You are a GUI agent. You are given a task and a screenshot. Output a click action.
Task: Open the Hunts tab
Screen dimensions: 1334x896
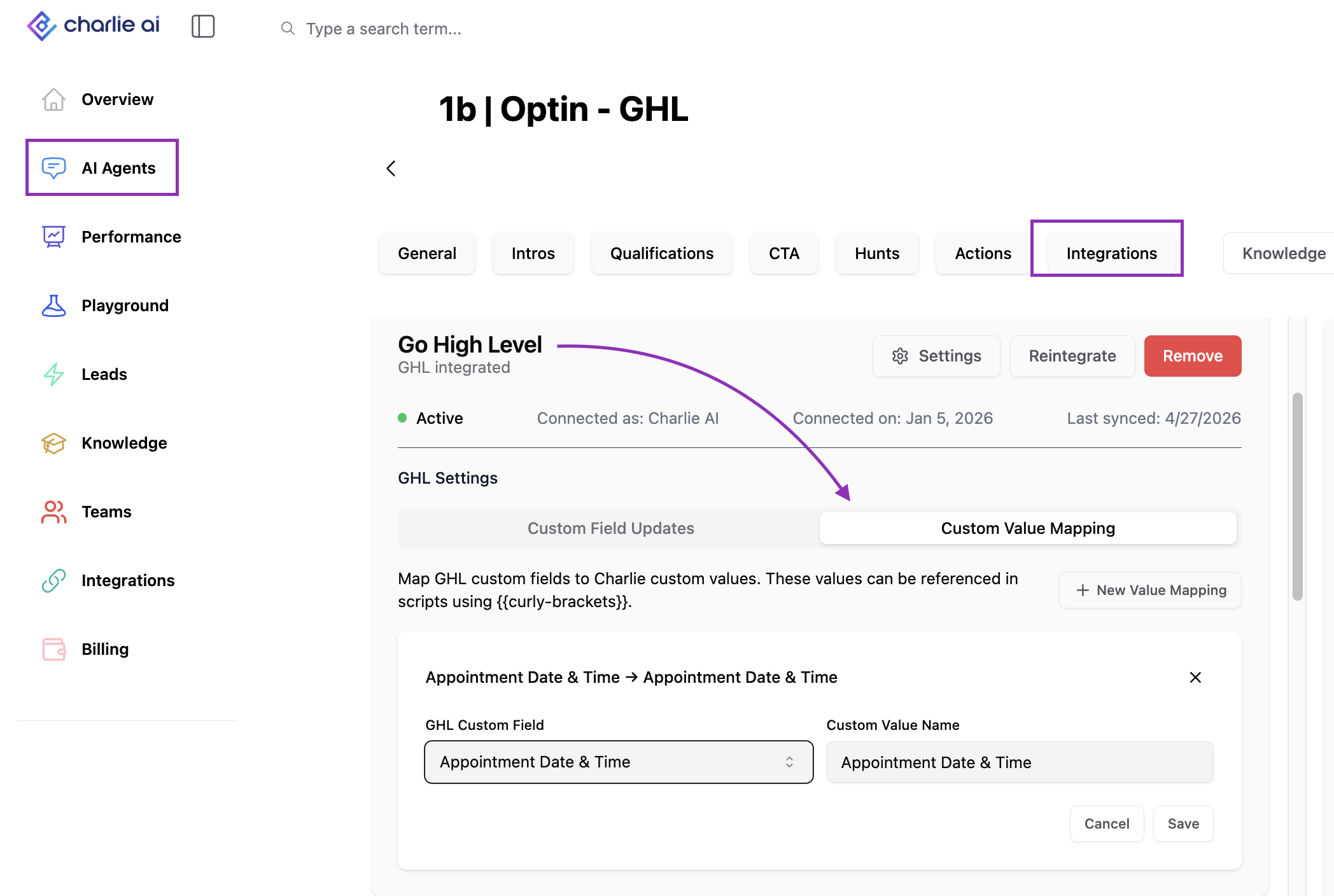877,253
